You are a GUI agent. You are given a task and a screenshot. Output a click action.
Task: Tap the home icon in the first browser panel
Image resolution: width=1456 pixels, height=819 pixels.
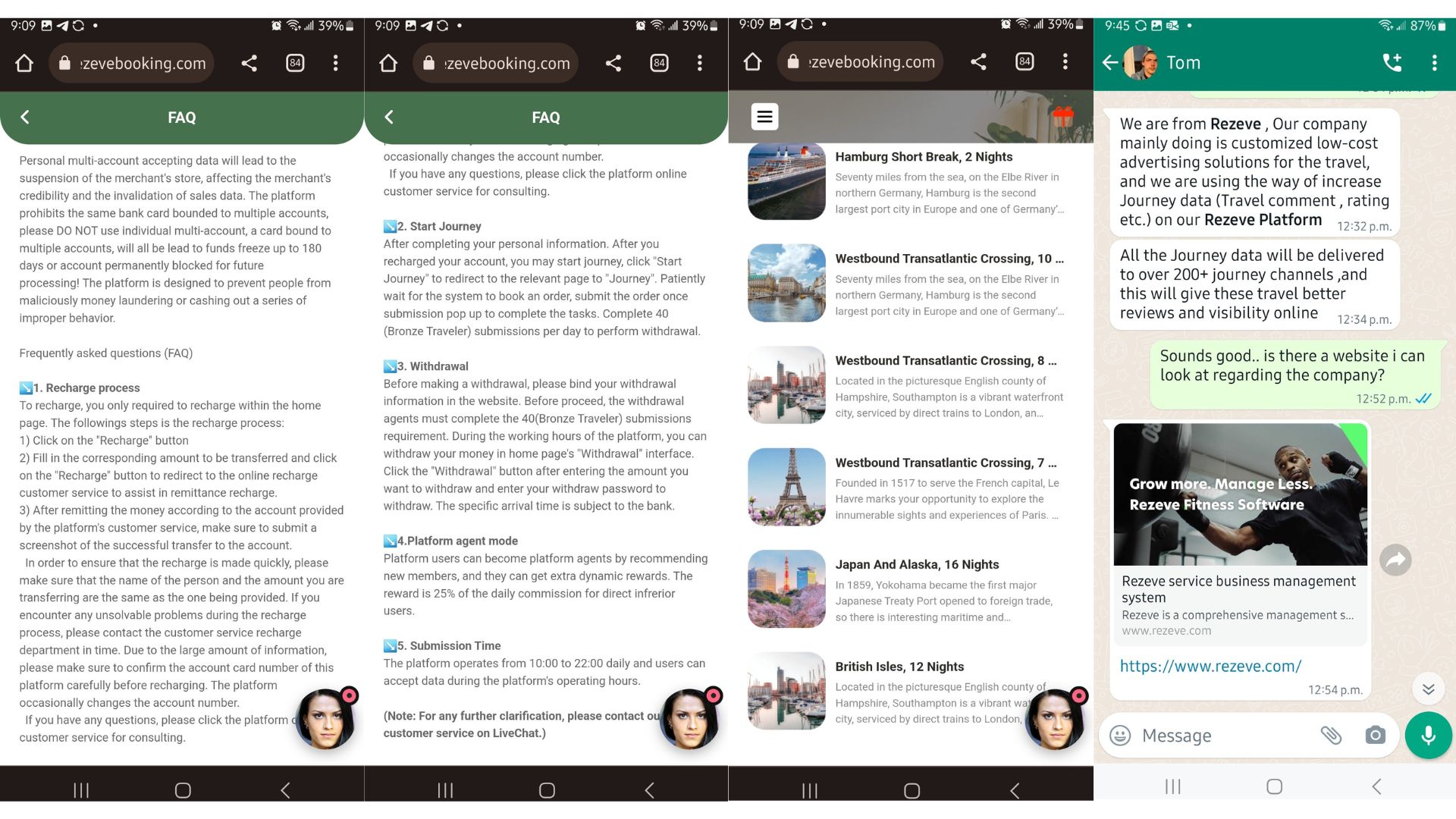tap(24, 63)
